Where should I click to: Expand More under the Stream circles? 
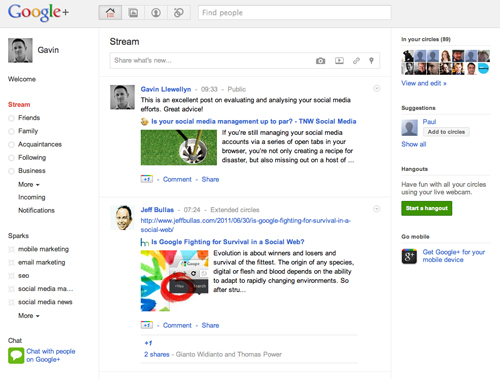coord(29,184)
